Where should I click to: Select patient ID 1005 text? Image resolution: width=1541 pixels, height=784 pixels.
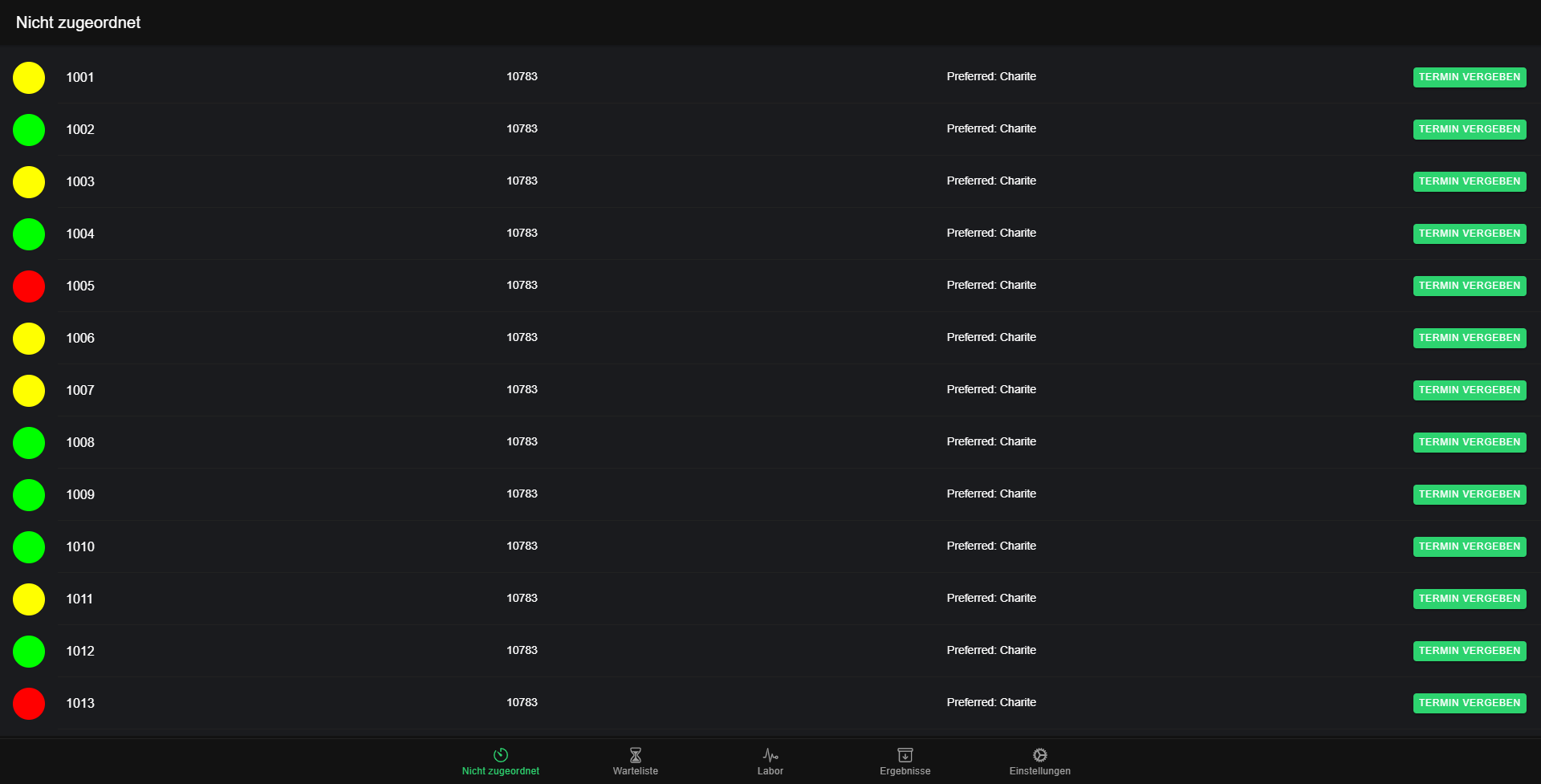click(80, 286)
